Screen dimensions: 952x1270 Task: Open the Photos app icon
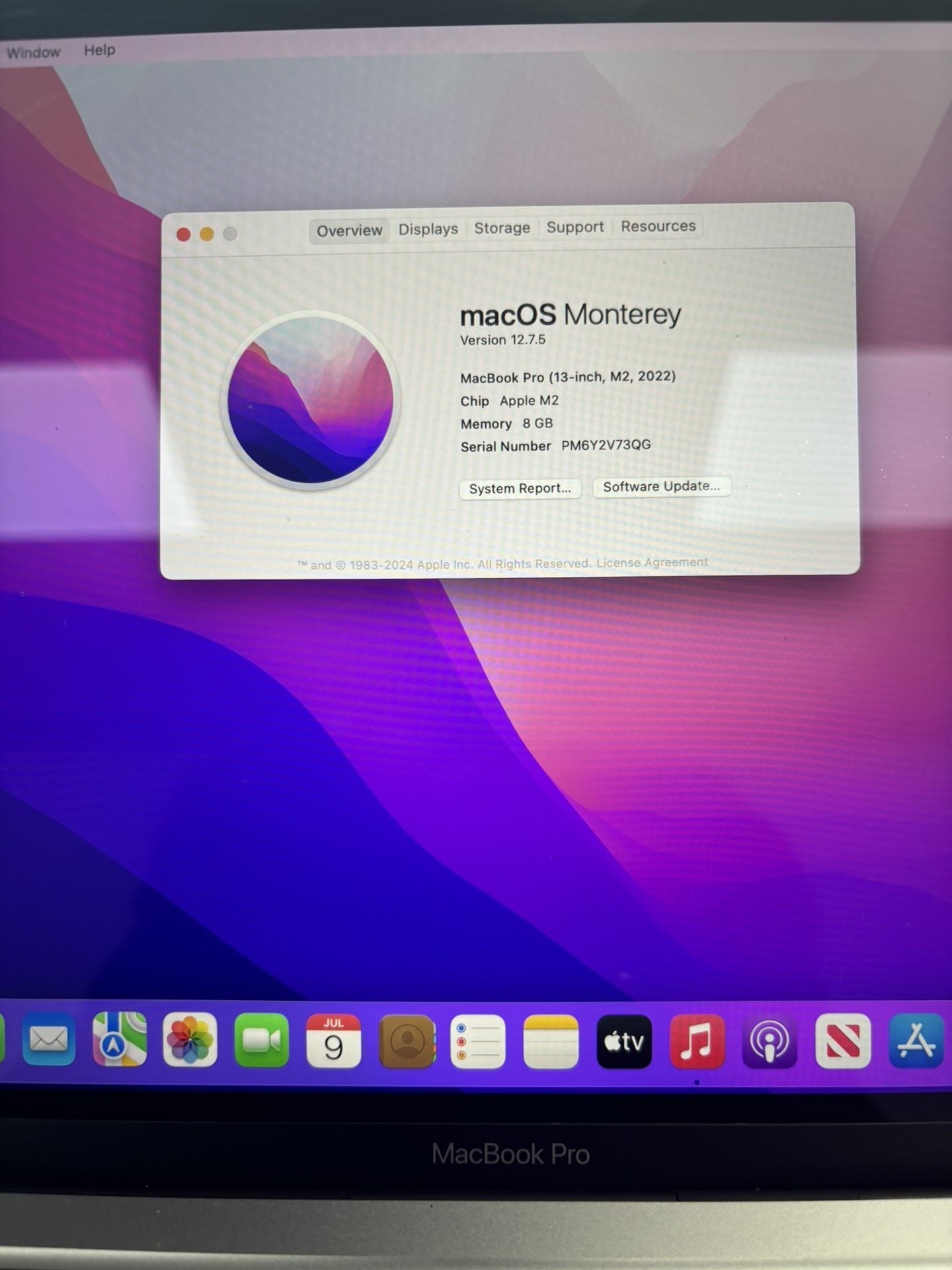[x=190, y=1040]
